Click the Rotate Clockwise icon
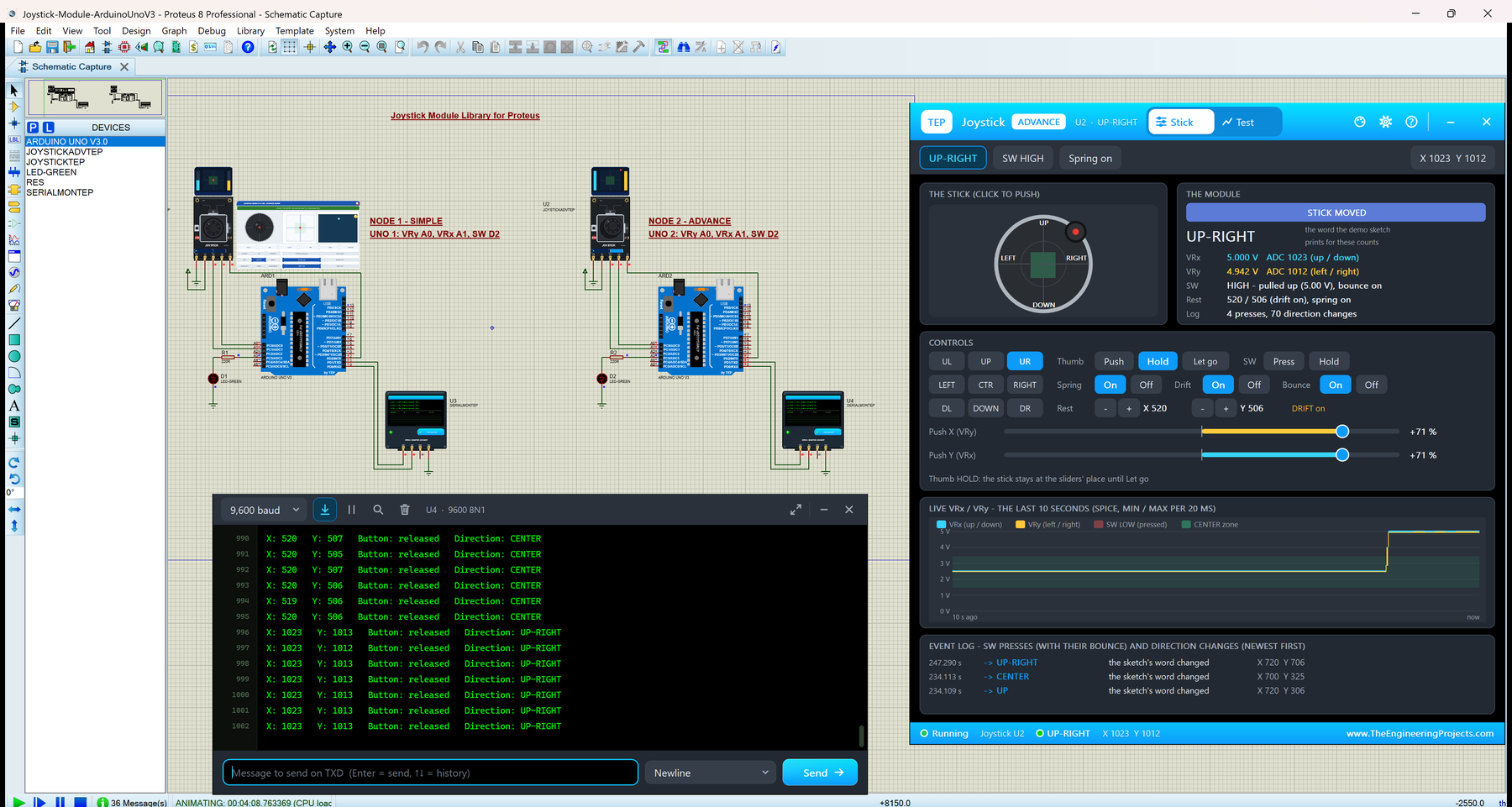 point(13,463)
